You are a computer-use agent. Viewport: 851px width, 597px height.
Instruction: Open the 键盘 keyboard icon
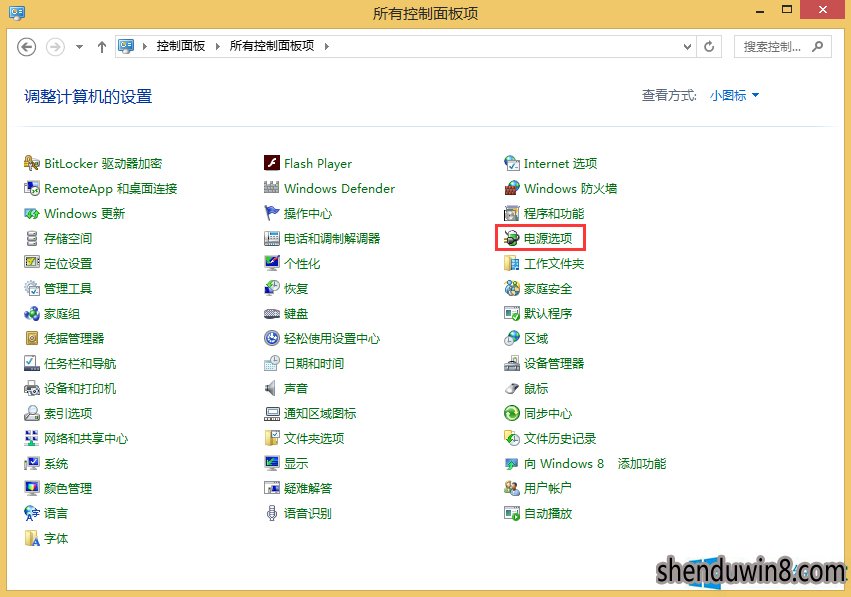pyautogui.click(x=271, y=313)
